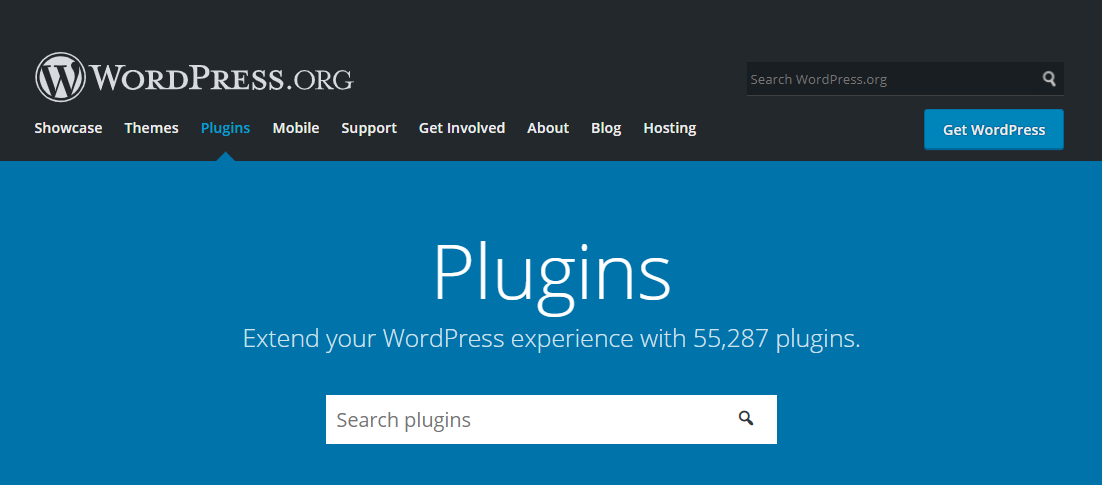Click the magnifier icon in Search plugins box
This screenshot has width=1102, height=485.
point(746,419)
